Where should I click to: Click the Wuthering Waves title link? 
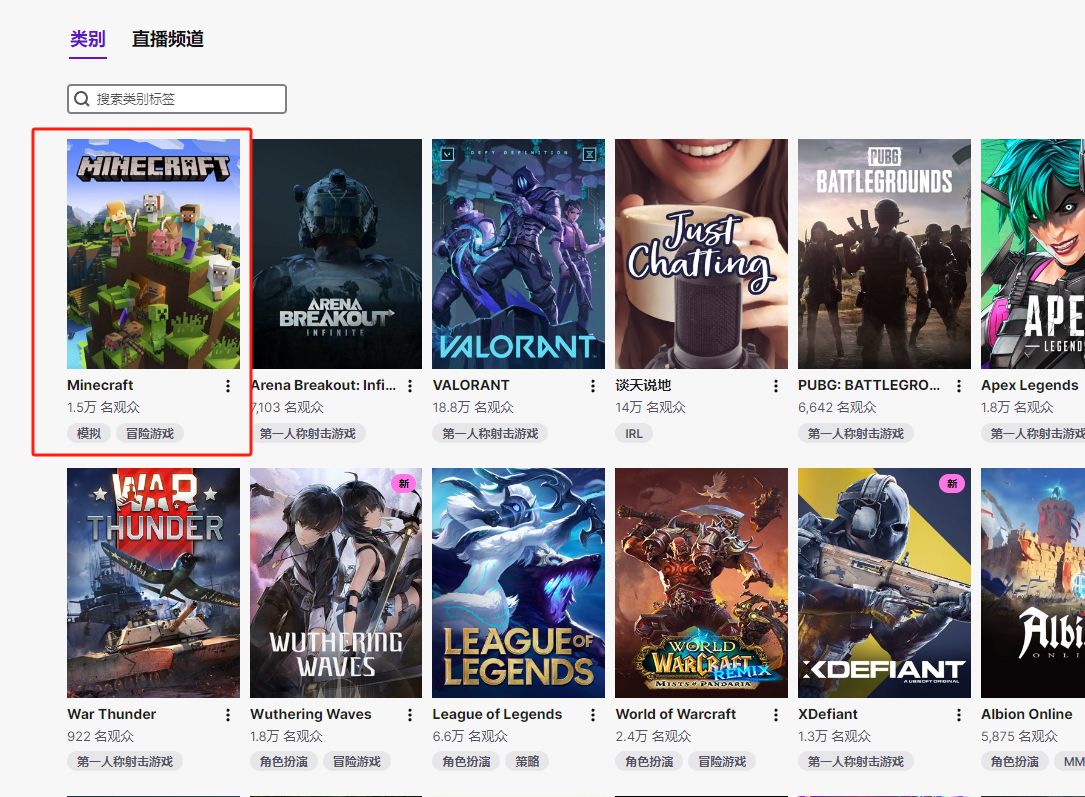pos(311,714)
